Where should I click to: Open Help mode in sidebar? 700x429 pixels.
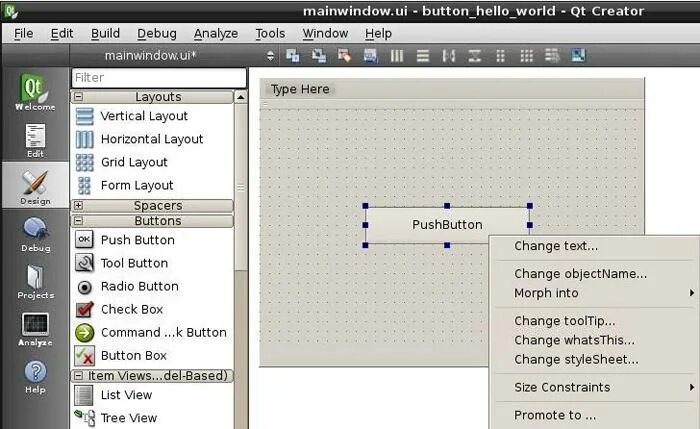click(x=35, y=376)
